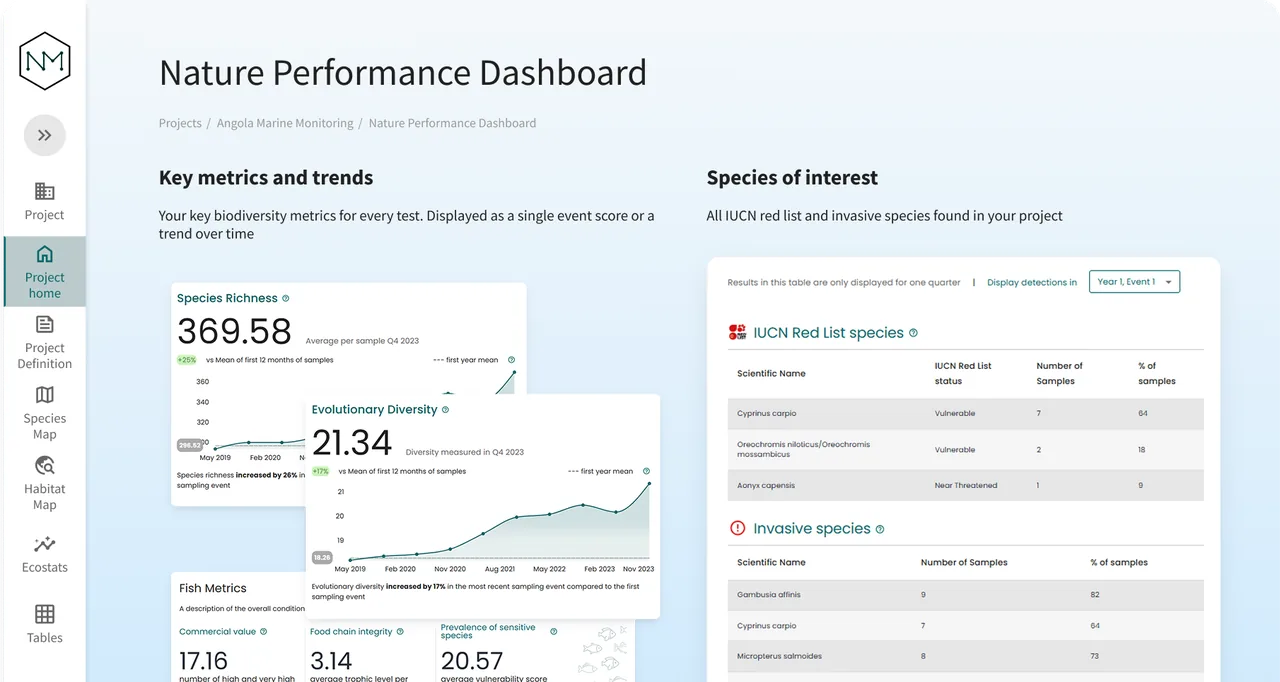
Task: Click the Food chain integrity info icon
Action: pos(400,632)
